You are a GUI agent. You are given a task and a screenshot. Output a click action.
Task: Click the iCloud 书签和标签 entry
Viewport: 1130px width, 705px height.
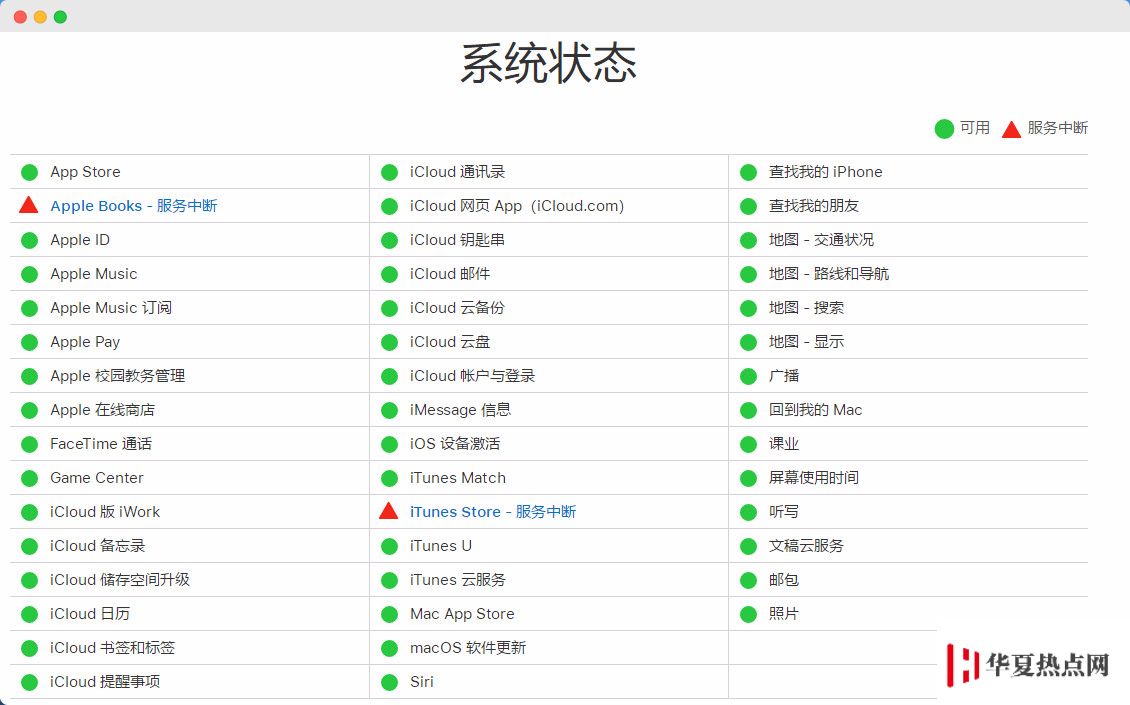(x=112, y=647)
